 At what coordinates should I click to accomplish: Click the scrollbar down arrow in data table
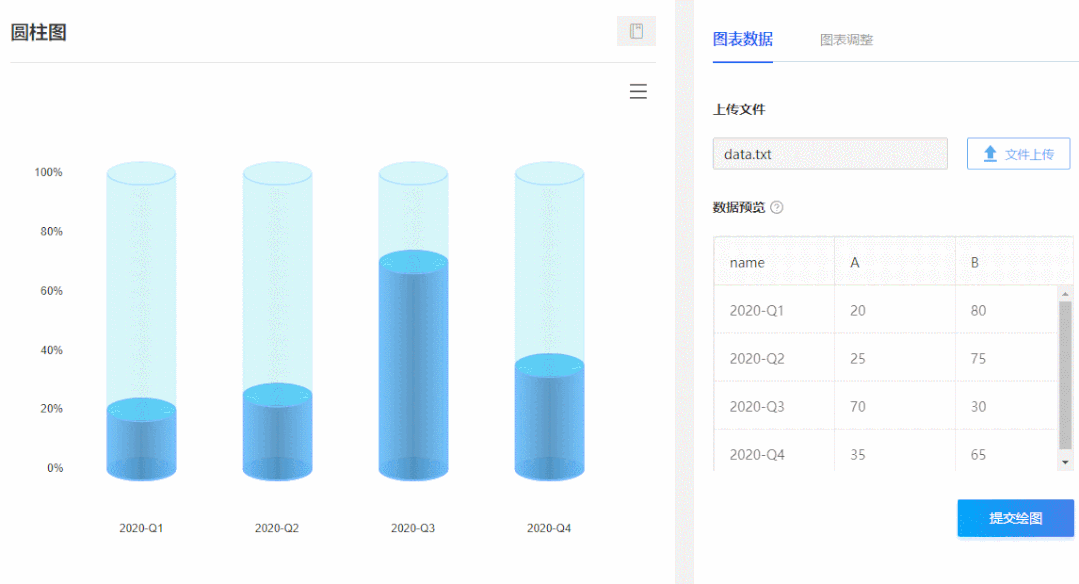[x=1065, y=462]
